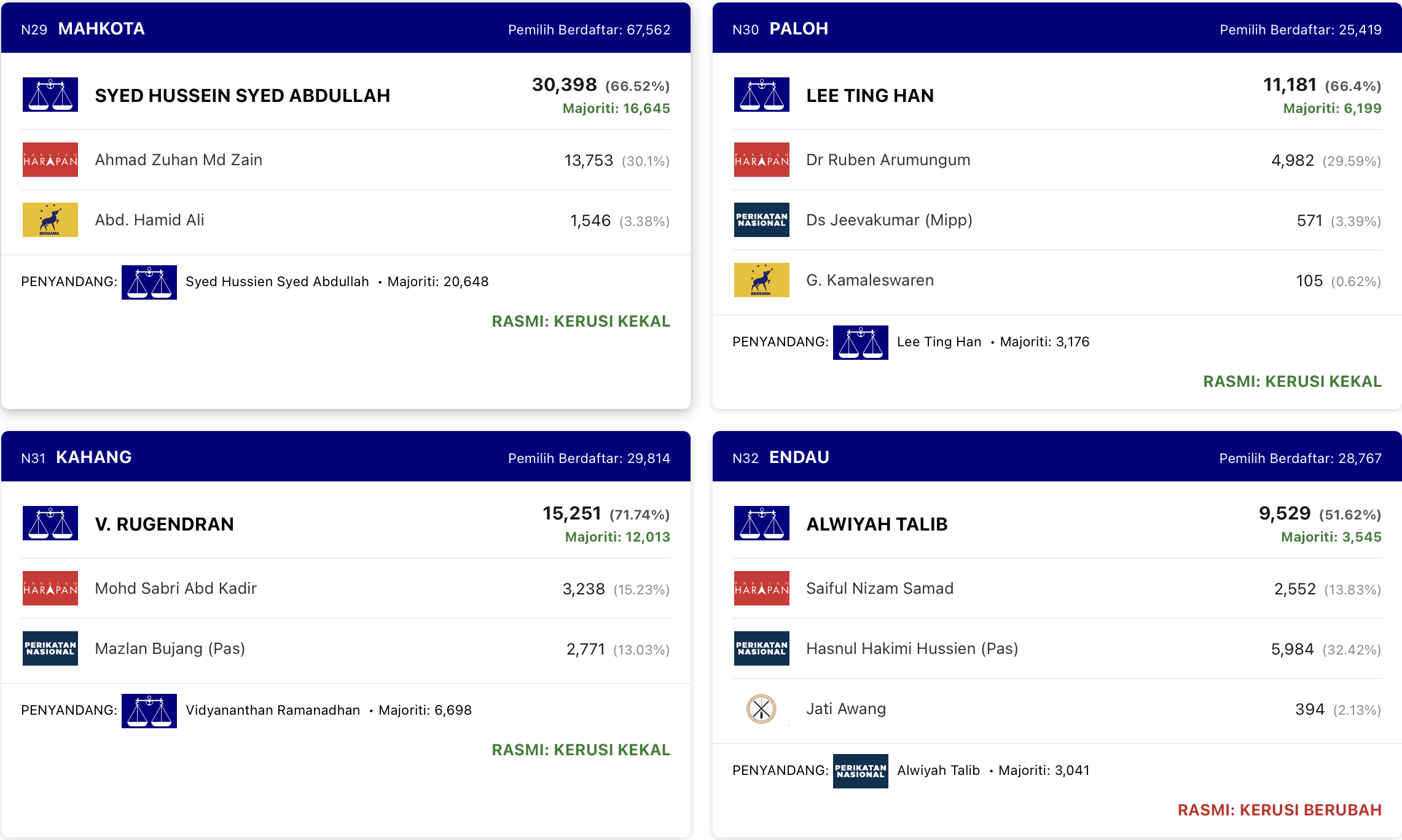
Task: Click Barisan Nasional logo next to Lee Ting Han winner
Action: (x=762, y=95)
